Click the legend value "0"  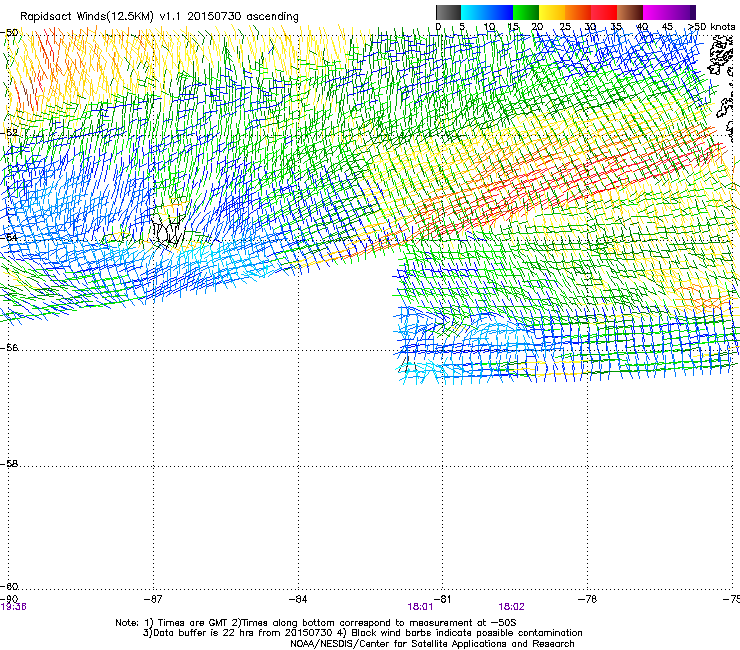438,27
